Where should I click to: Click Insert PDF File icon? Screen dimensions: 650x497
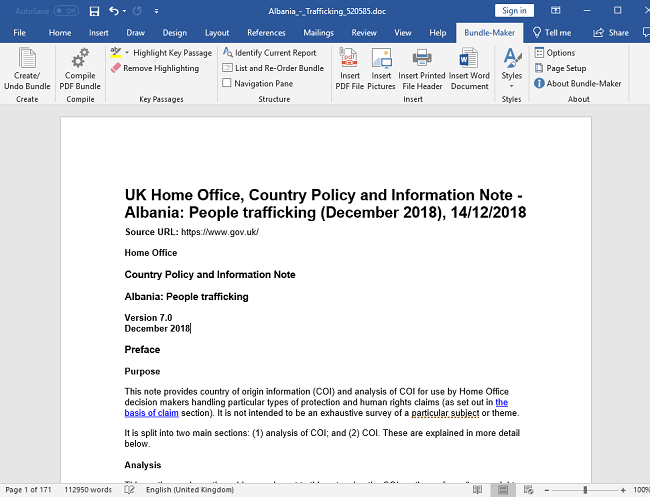pyautogui.click(x=349, y=58)
